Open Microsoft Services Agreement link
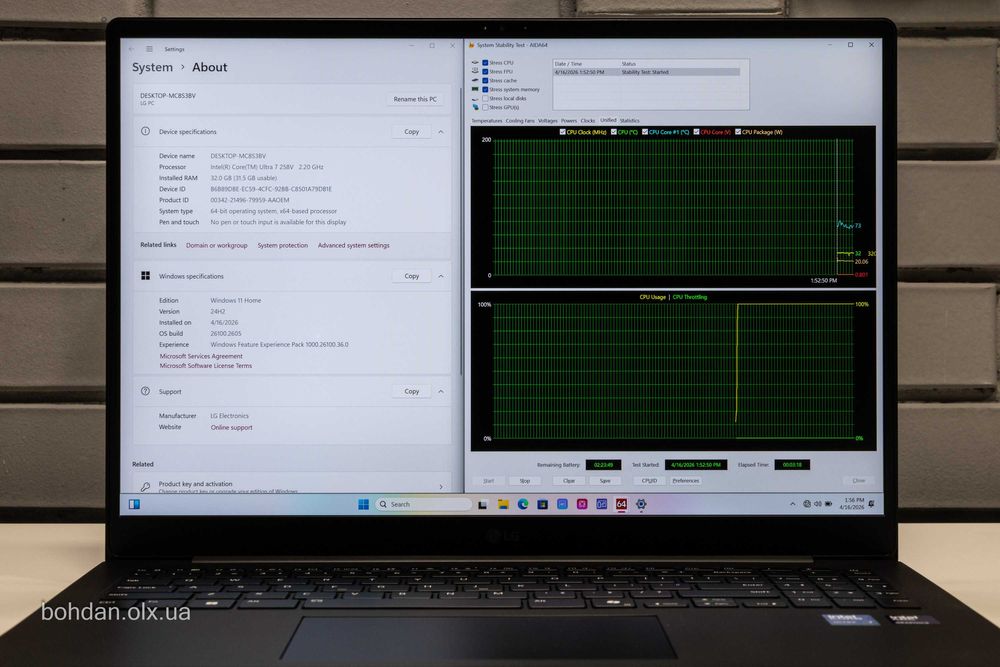This screenshot has width=1000, height=667. click(201, 356)
